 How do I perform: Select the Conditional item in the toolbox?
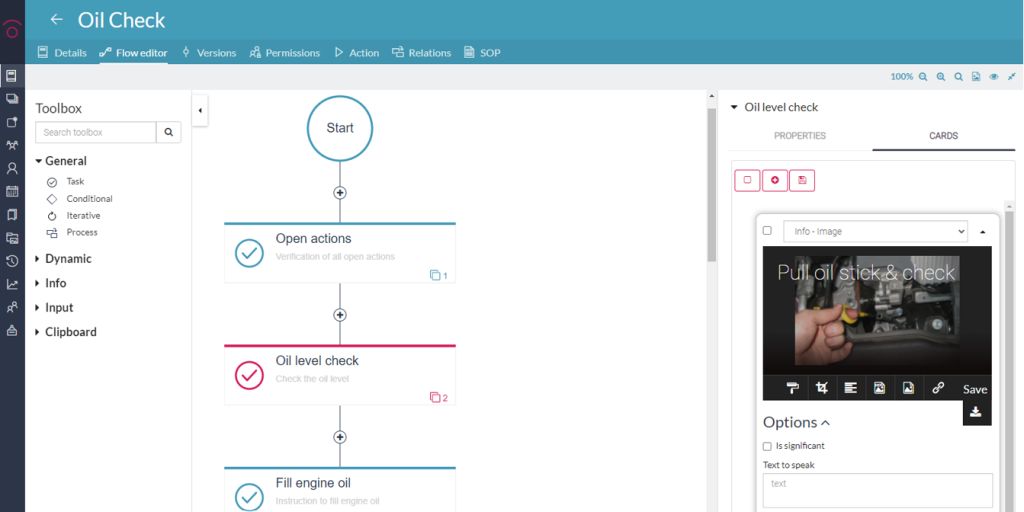pyautogui.click(x=89, y=199)
